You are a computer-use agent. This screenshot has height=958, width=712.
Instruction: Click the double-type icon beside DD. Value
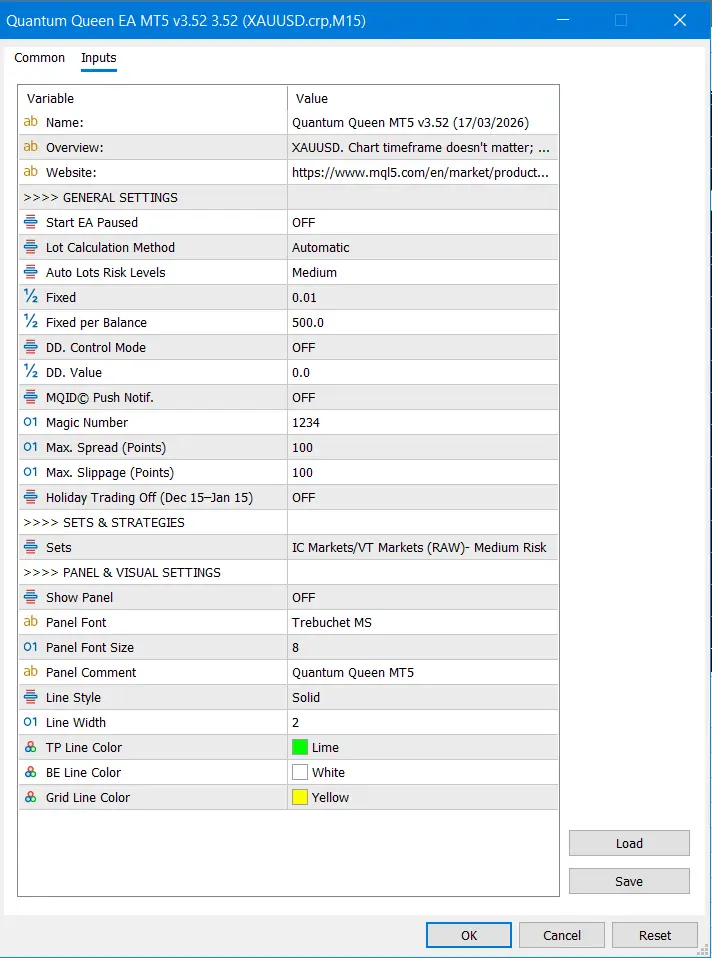click(31, 373)
